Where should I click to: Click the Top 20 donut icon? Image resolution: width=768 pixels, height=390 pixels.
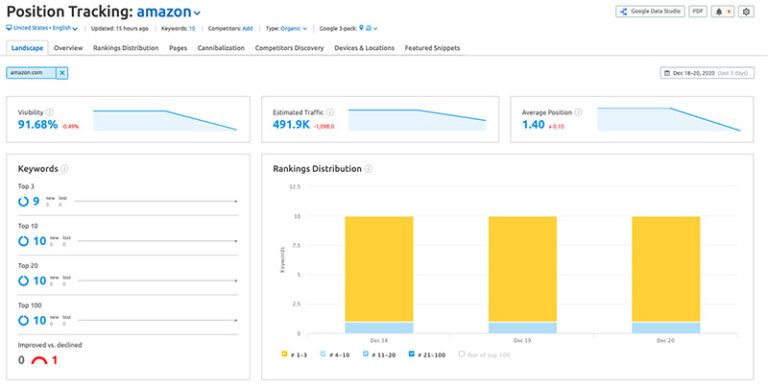tap(24, 281)
